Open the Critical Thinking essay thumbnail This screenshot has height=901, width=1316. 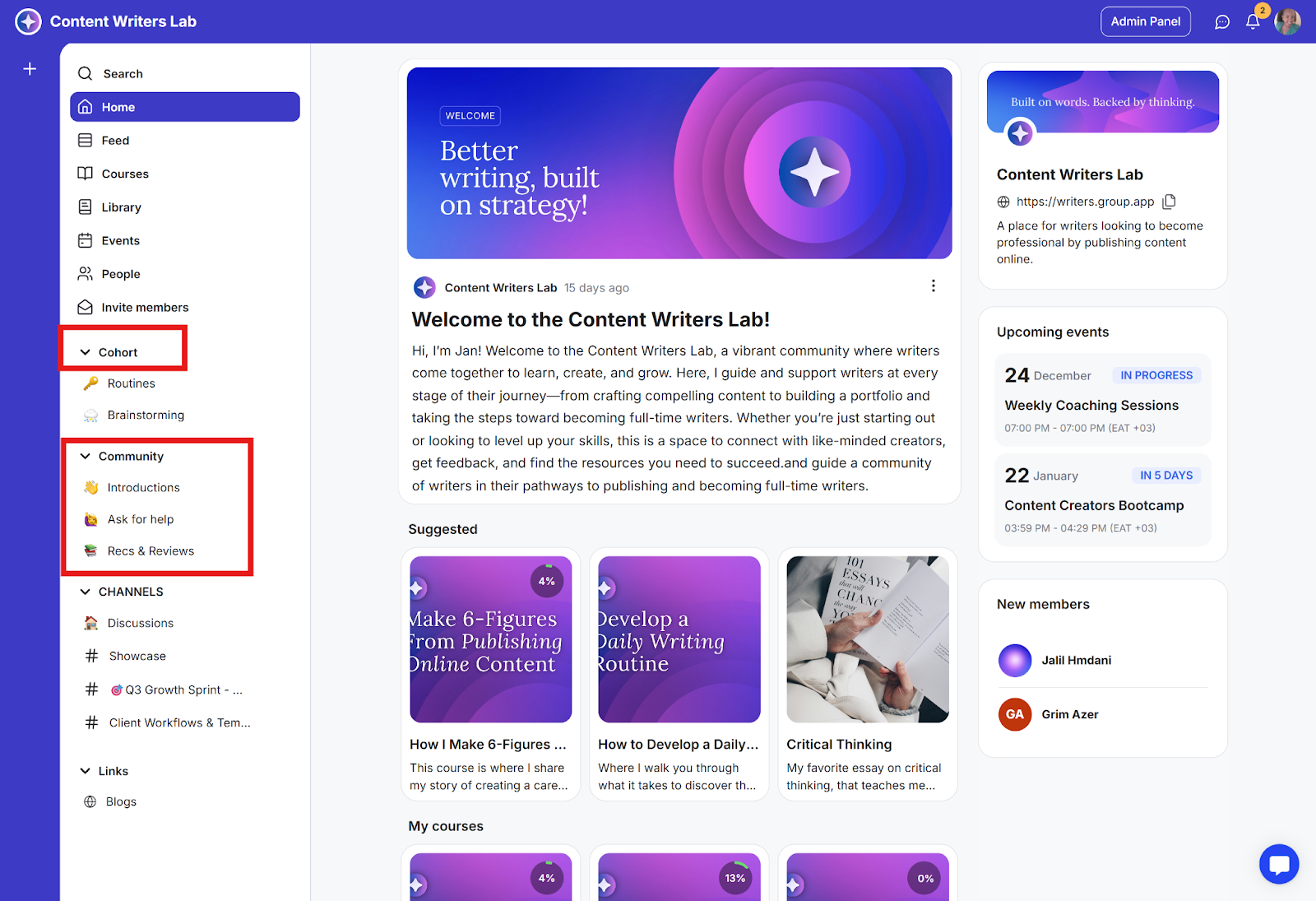[868, 639]
